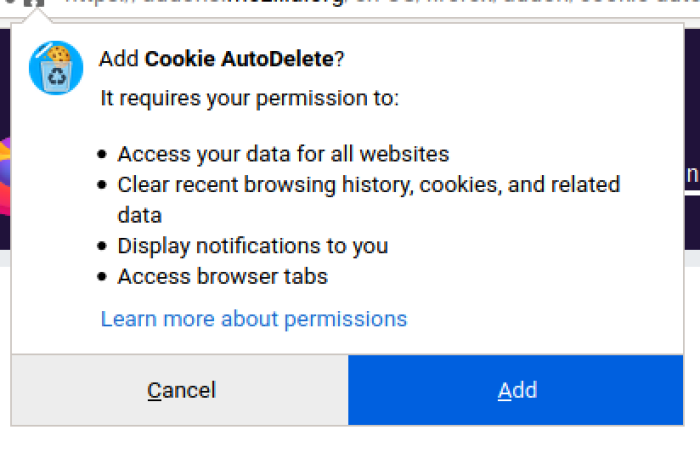The height and width of the screenshot is (464, 700).
Task: Open Learn more about permissions link
Action: coord(254,319)
